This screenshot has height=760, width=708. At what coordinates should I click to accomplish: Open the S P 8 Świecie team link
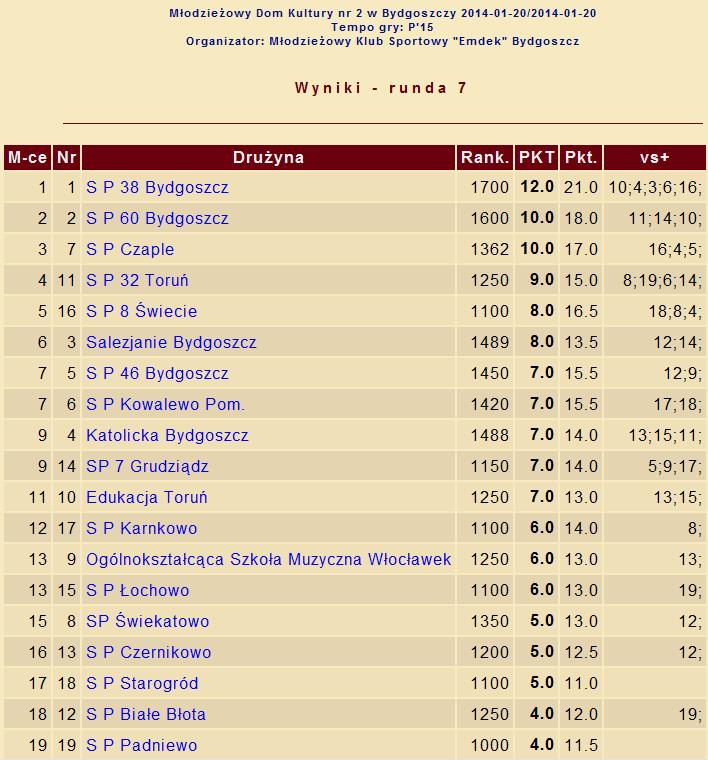coord(142,311)
